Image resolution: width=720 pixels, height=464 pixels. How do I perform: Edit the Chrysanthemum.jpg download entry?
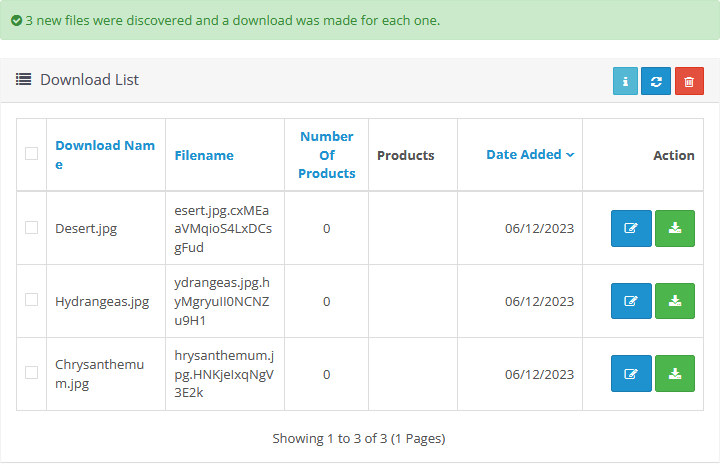[631, 374]
